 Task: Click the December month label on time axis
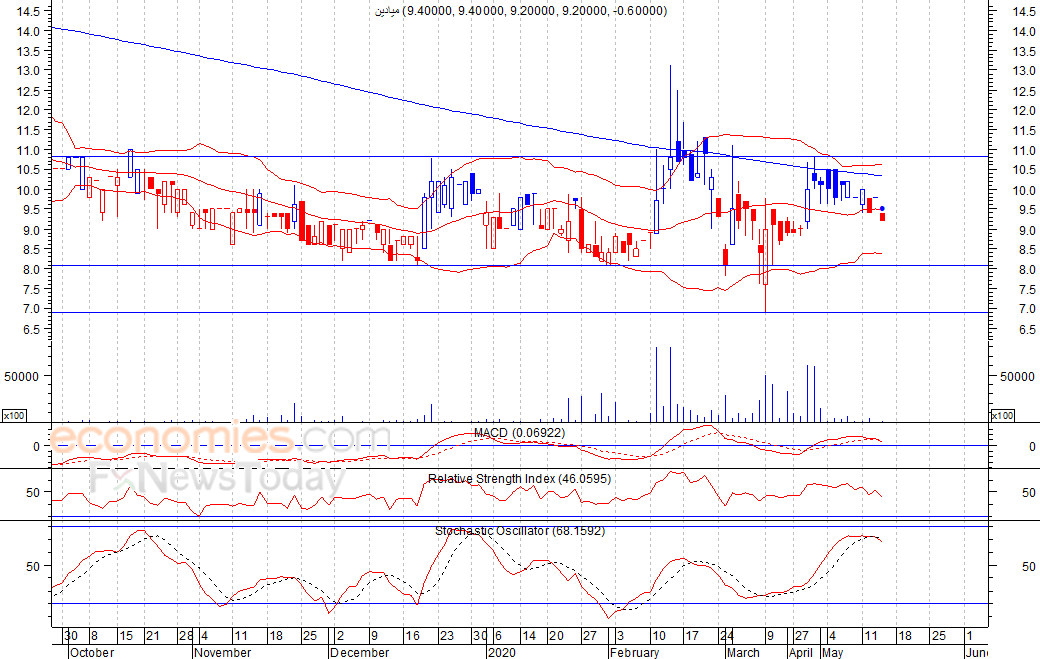click(x=359, y=652)
